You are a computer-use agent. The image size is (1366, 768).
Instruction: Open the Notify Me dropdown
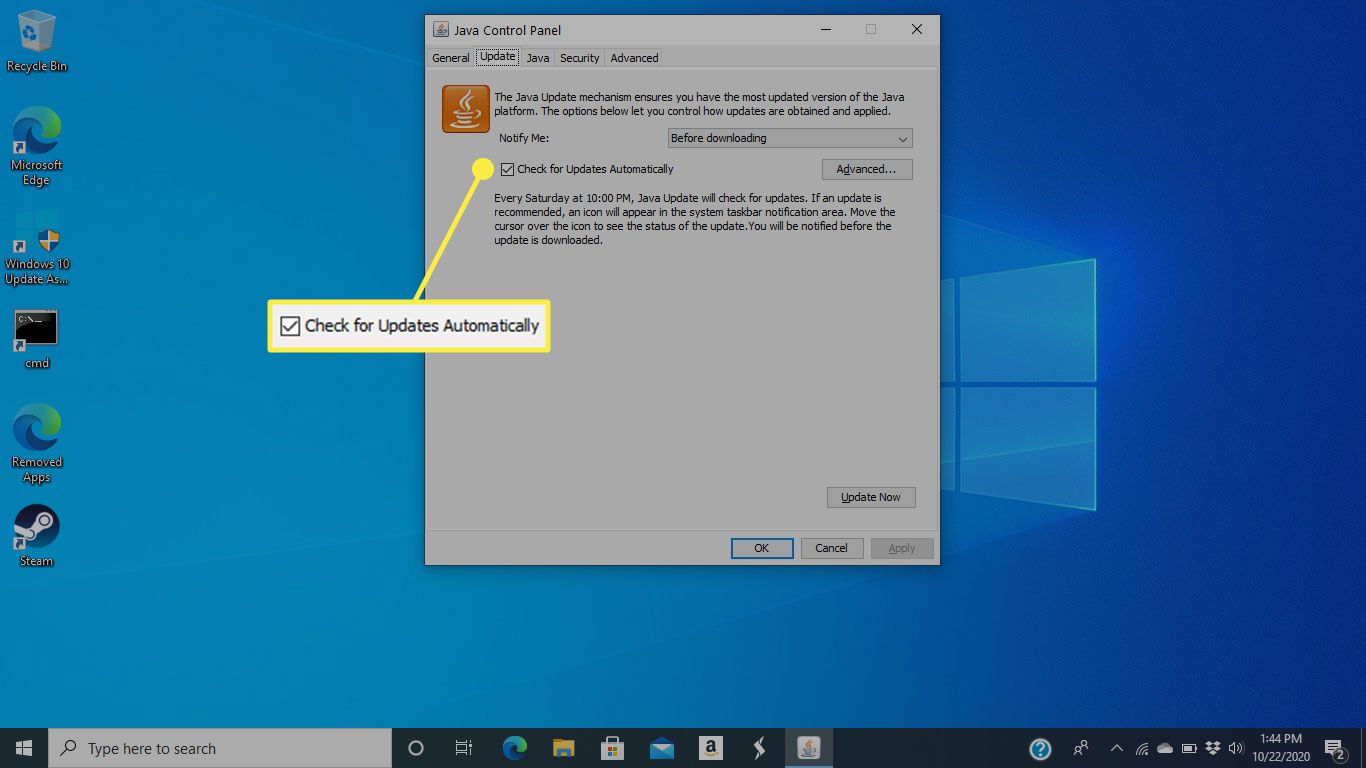[x=790, y=138]
